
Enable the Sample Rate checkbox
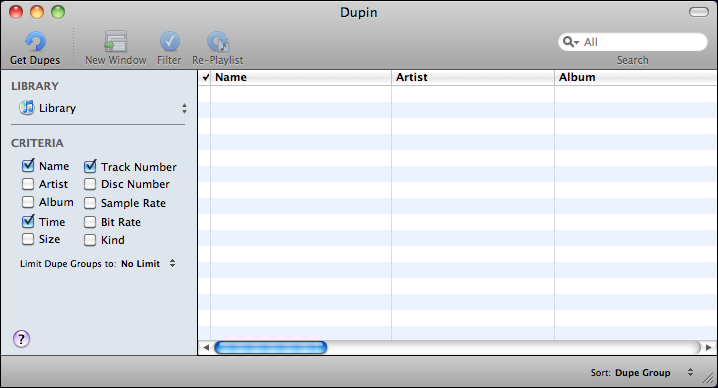90,203
